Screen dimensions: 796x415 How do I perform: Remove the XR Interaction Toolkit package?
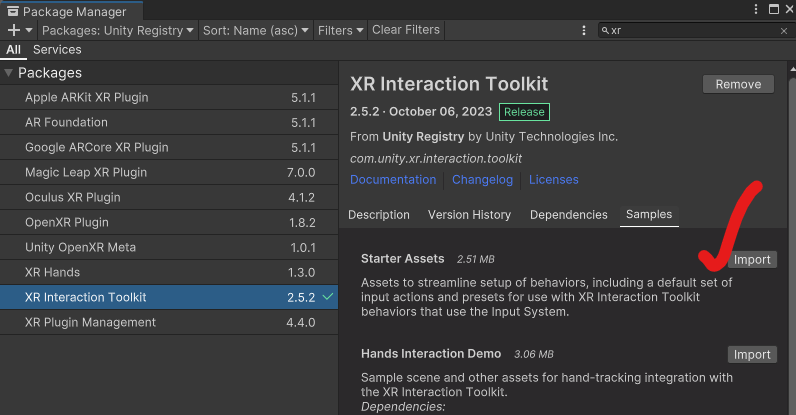(x=738, y=85)
